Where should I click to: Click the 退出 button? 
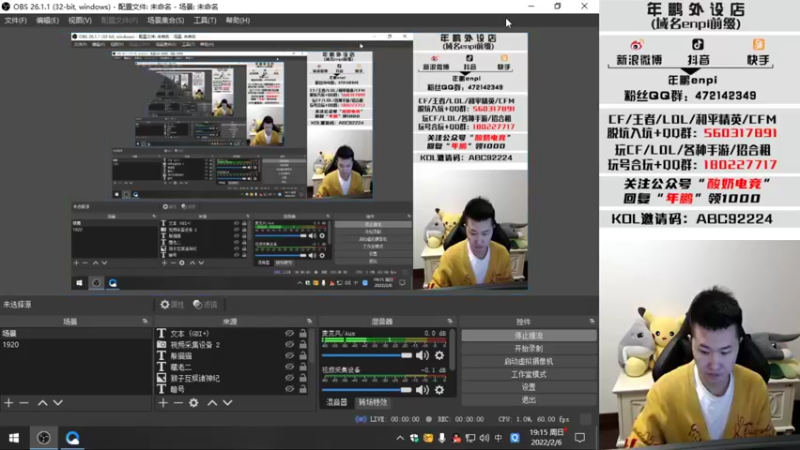[529, 399]
